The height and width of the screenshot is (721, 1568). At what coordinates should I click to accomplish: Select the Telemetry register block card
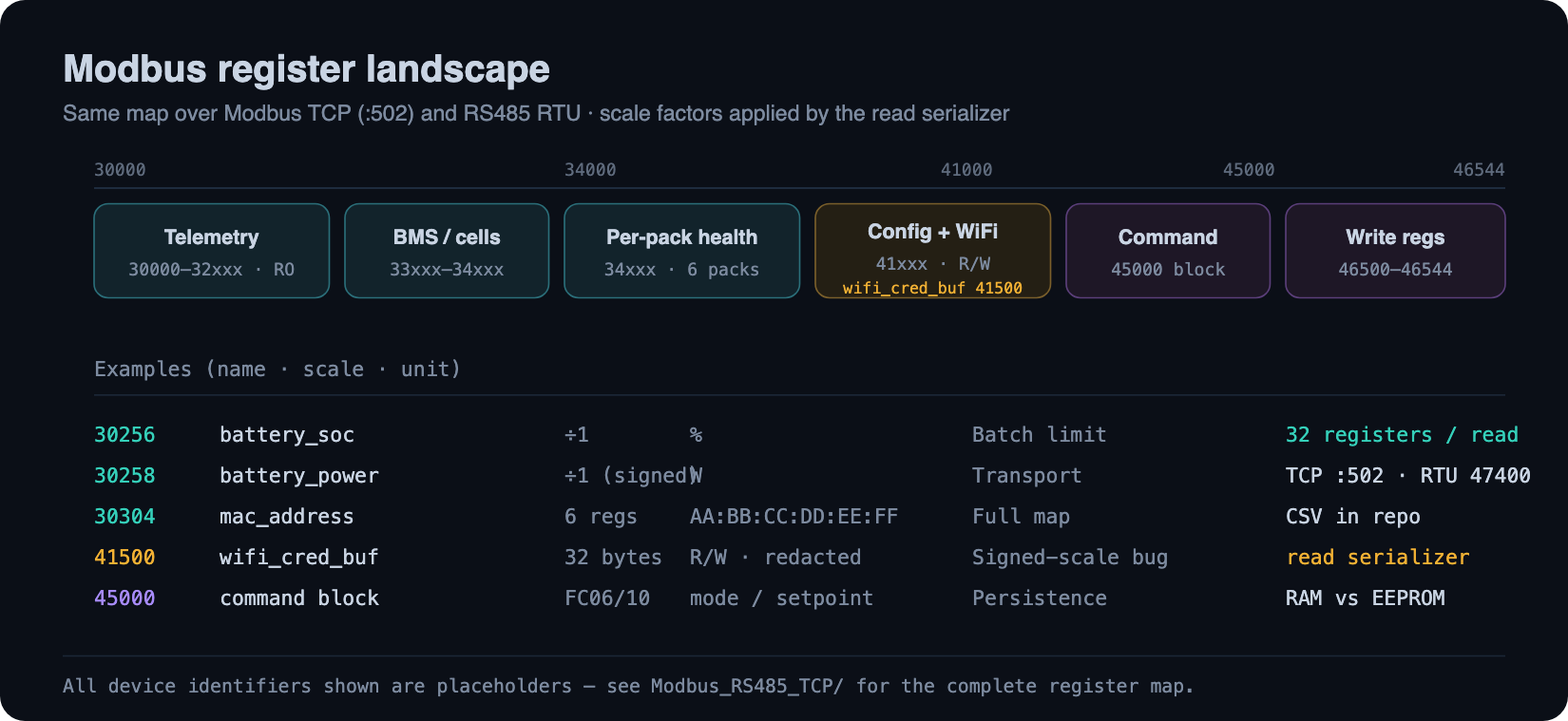[x=212, y=251]
